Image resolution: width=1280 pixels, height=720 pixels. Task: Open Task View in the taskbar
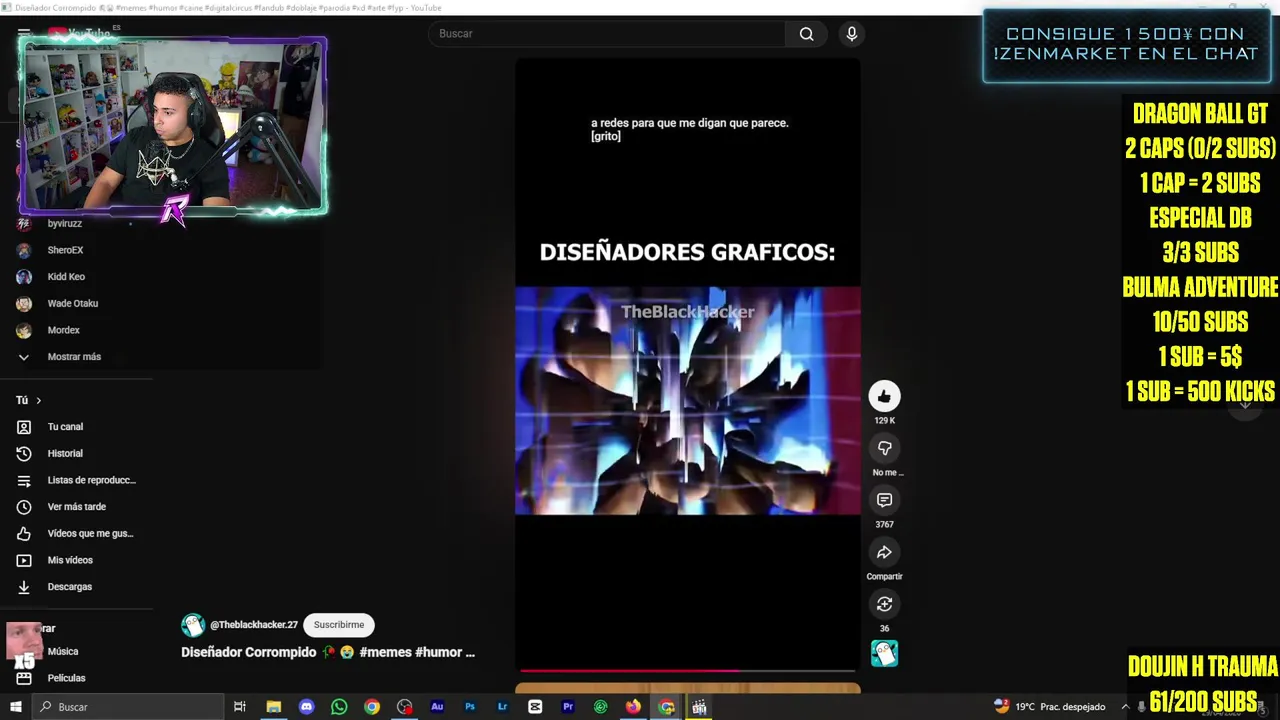tap(240, 707)
